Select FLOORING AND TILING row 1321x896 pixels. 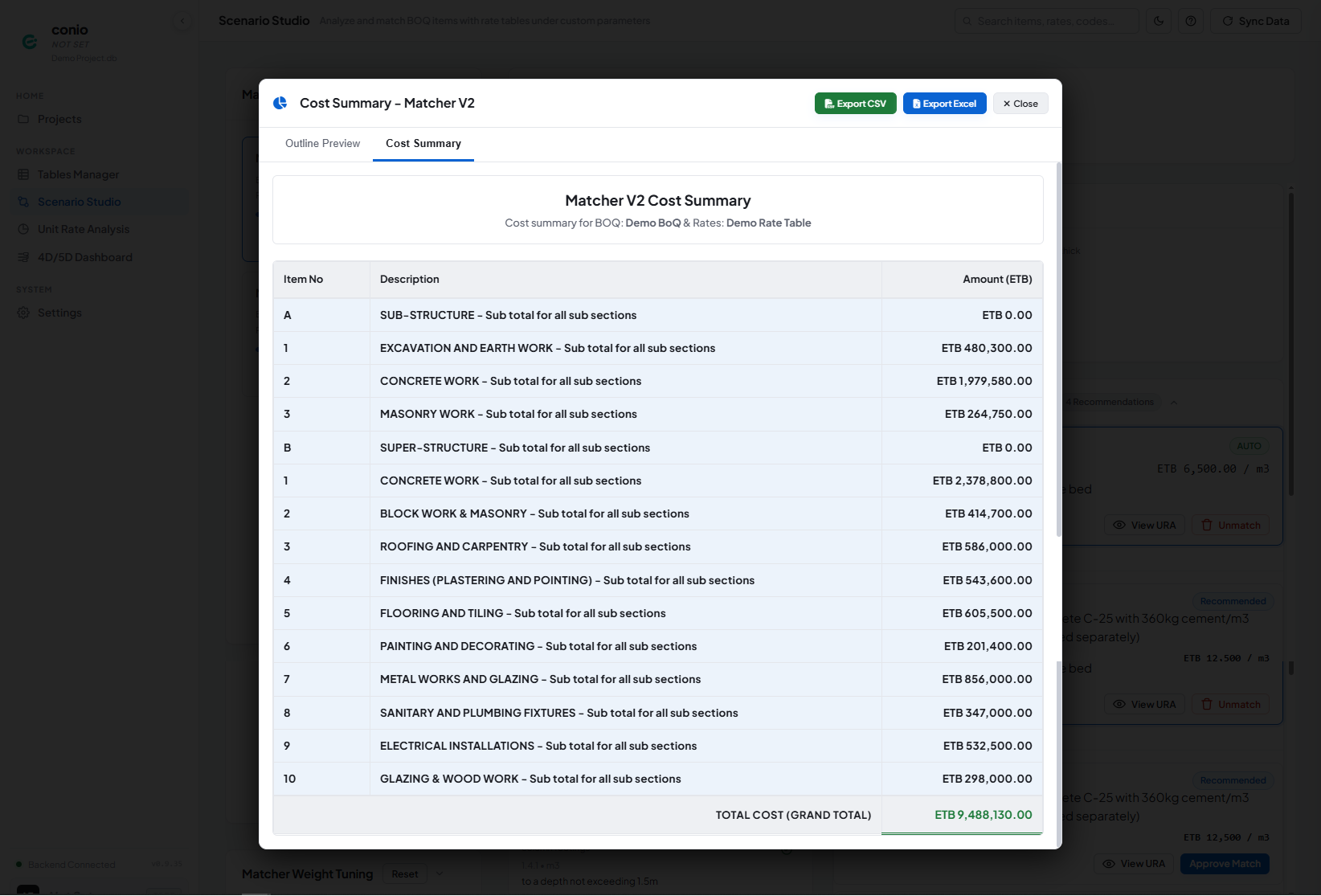[658, 613]
